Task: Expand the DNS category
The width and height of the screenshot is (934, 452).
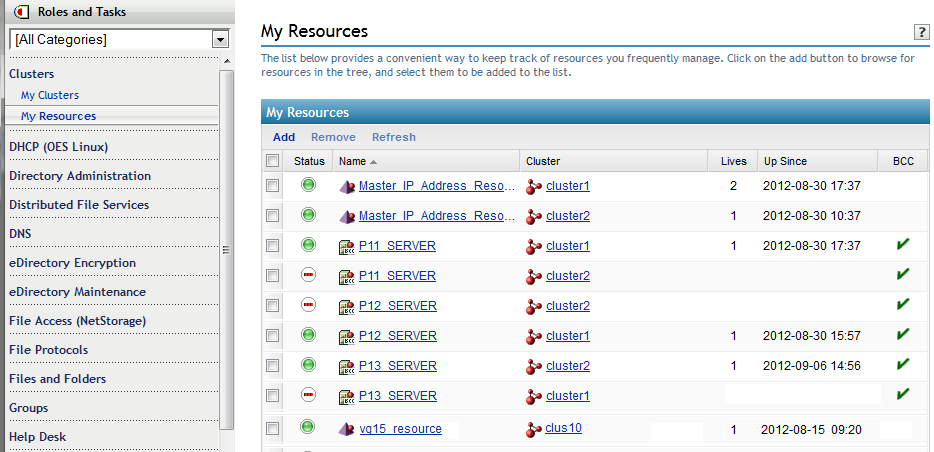Action: [x=20, y=233]
